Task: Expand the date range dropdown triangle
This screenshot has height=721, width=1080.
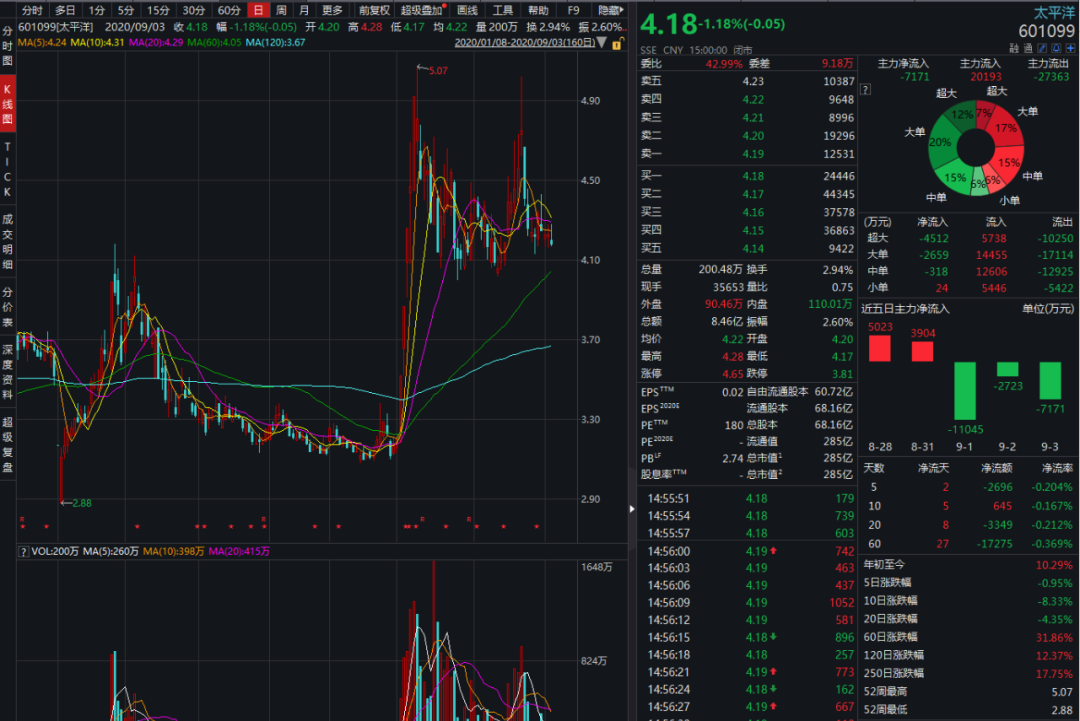Action: coord(602,43)
